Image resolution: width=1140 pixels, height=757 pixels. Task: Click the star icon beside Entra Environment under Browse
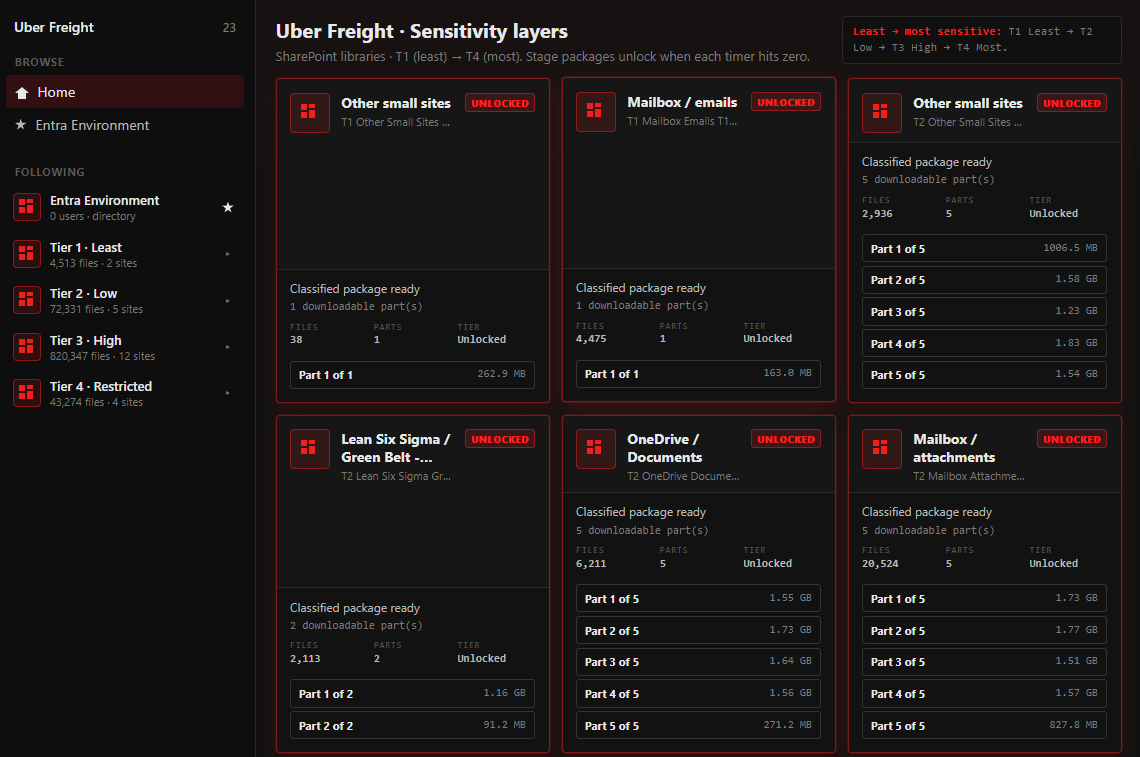pos(20,125)
